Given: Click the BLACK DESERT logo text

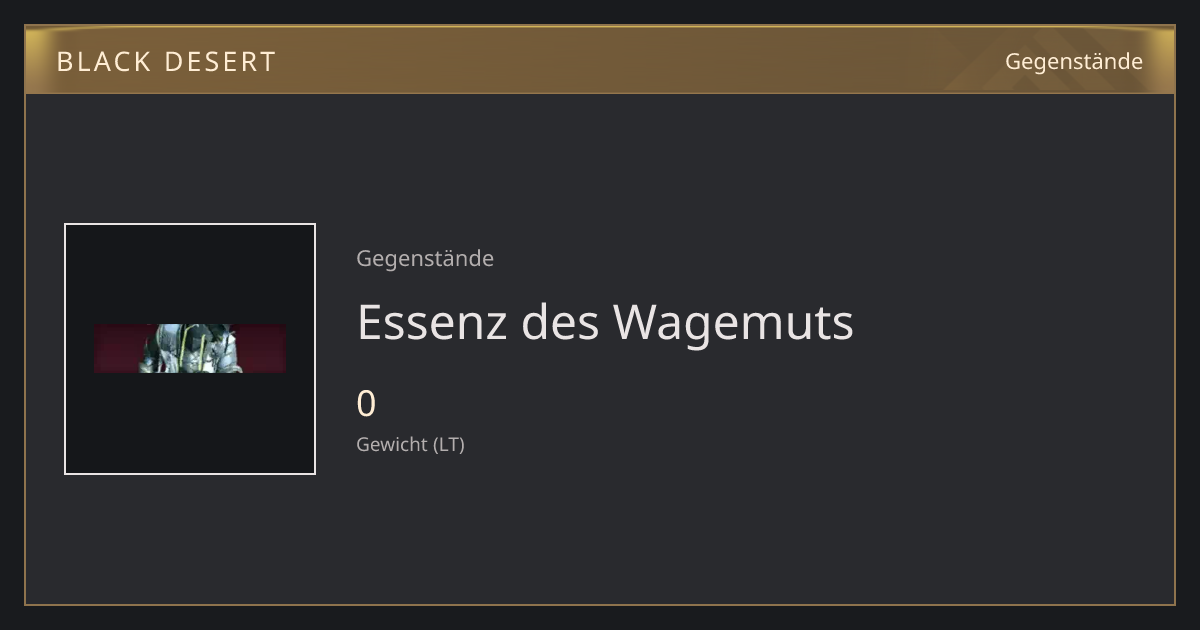Looking at the screenshot, I should pyautogui.click(x=166, y=62).
